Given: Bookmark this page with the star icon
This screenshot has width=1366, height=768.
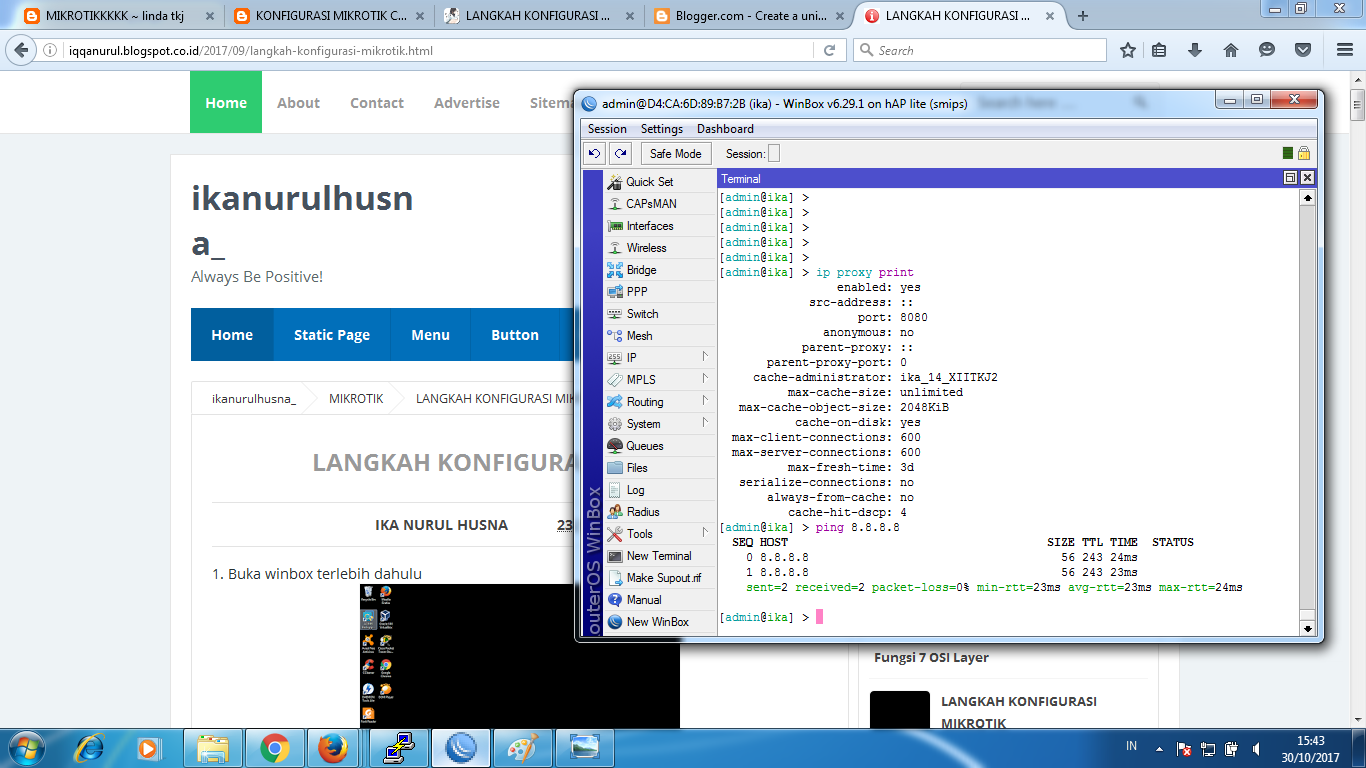Looking at the screenshot, I should [x=1128, y=50].
